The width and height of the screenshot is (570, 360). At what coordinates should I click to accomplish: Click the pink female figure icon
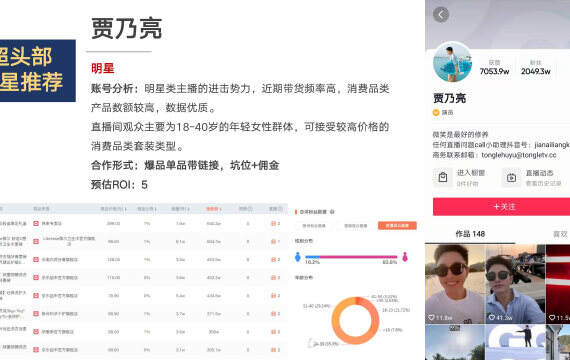coord(405,257)
